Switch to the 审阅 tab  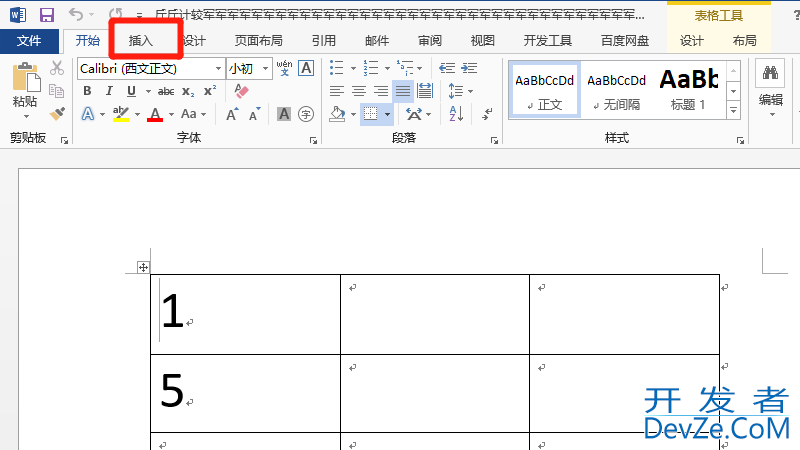click(430, 41)
